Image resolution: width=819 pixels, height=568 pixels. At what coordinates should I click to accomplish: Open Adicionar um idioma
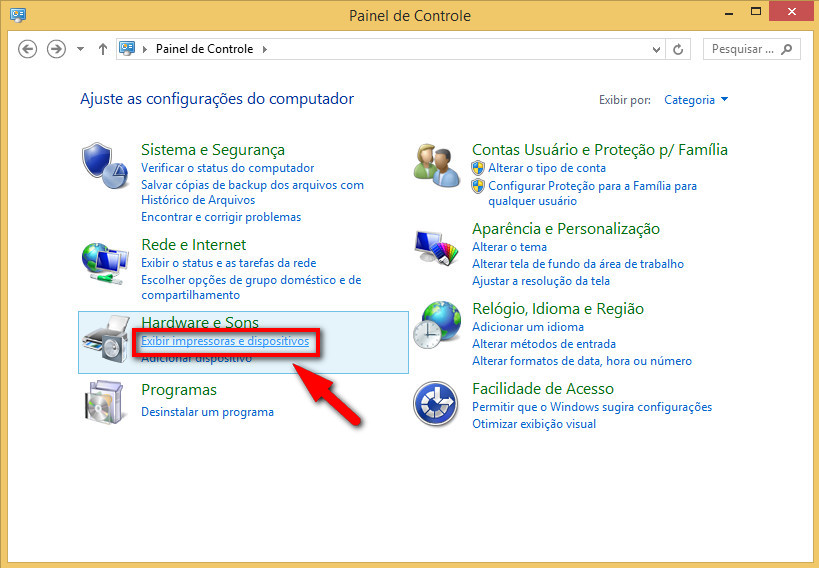(528, 327)
